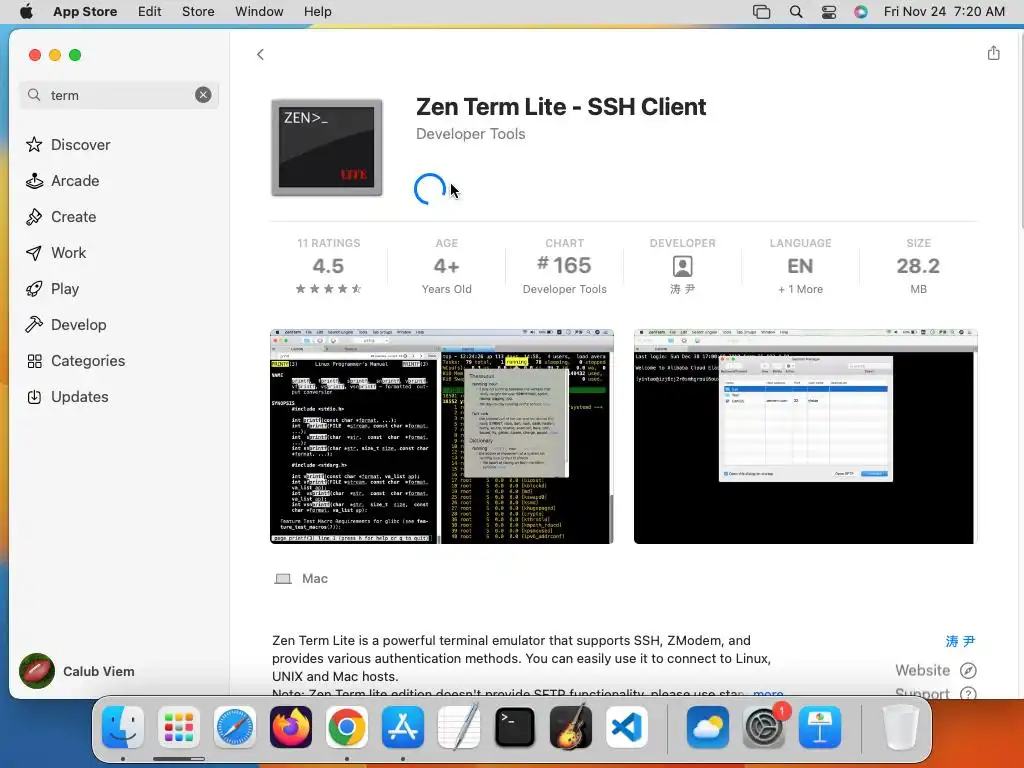Click the 4+ Years Old age rating
Image resolution: width=1024 pixels, height=768 pixels.
tap(447, 266)
